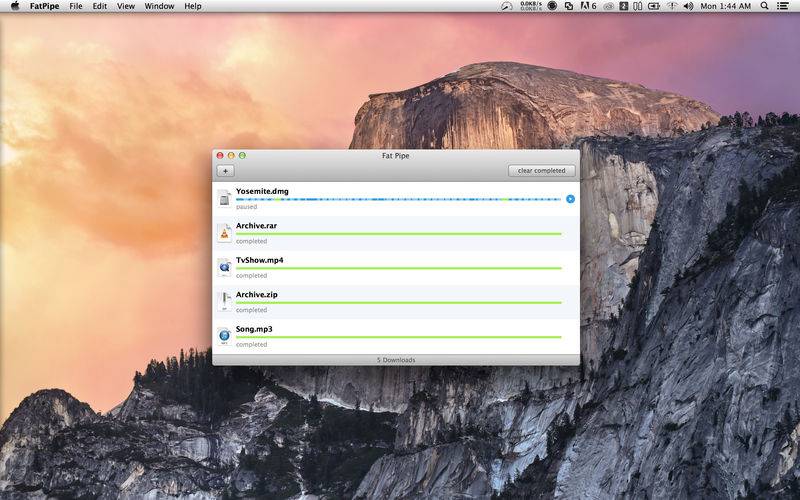Click the Yosemite.dmg segmented progress bar
This screenshot has height=500, width=800.
398,199
